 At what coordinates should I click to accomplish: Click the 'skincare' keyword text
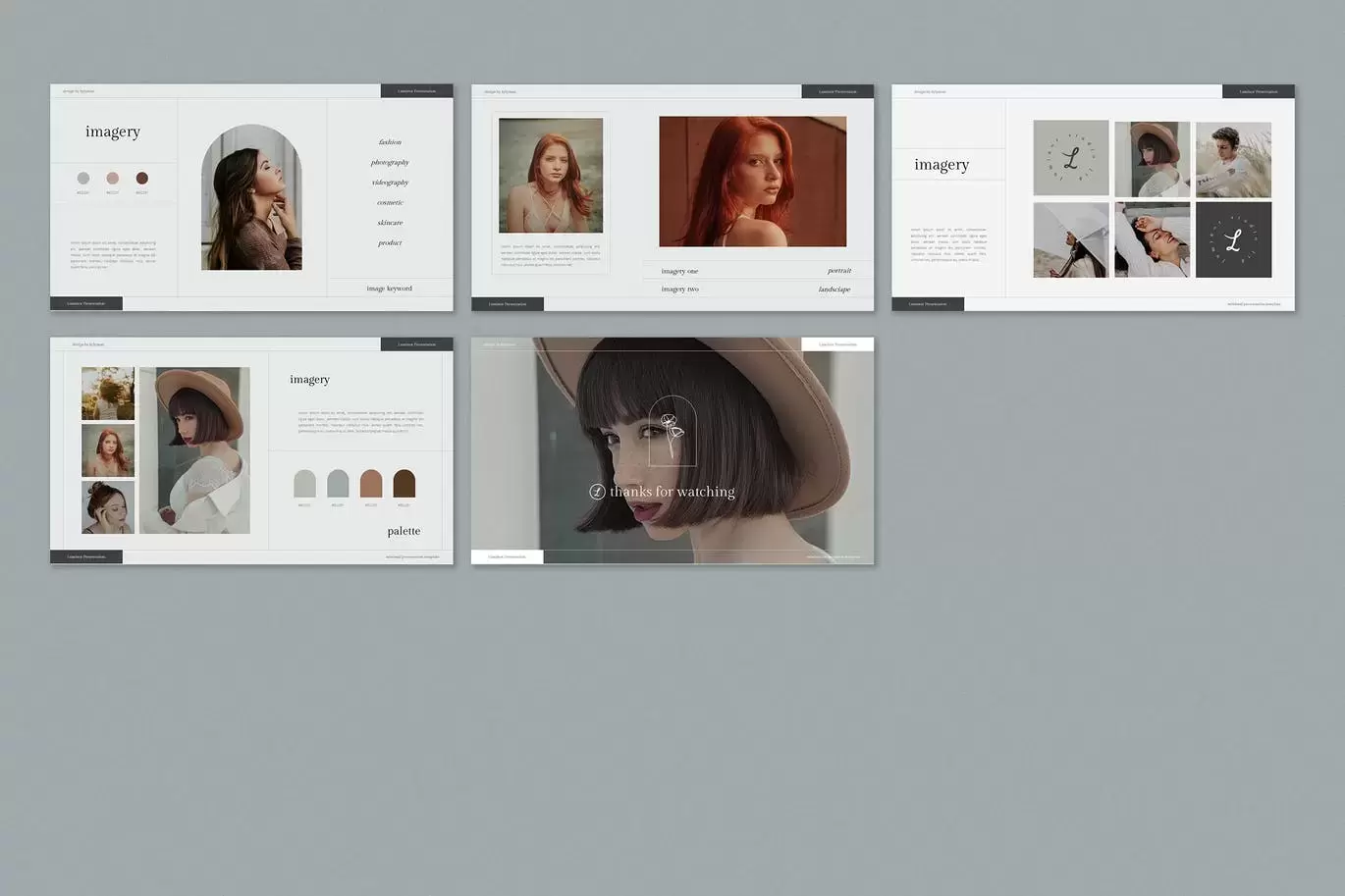pos(390,223)
